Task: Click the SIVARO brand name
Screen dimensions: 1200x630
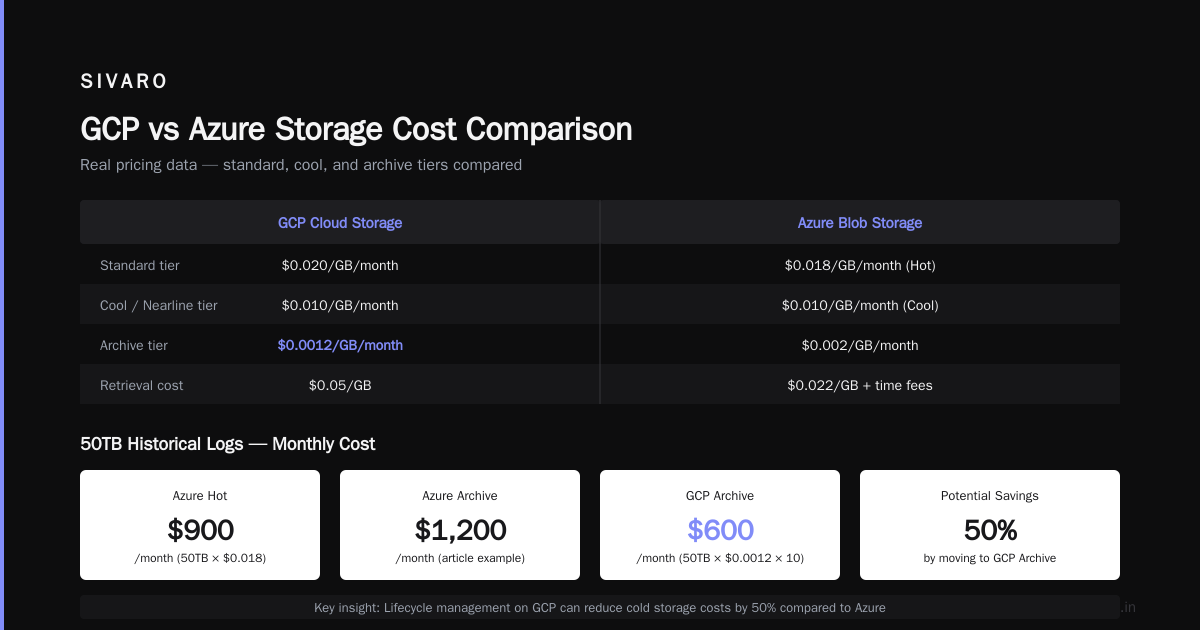Action: pyautogui.click(x=124, y=82)
